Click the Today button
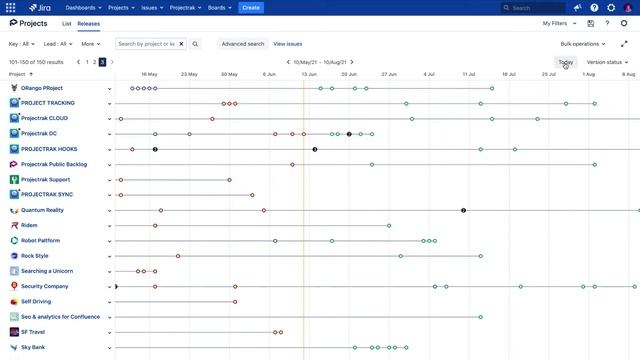 [566, 62]
